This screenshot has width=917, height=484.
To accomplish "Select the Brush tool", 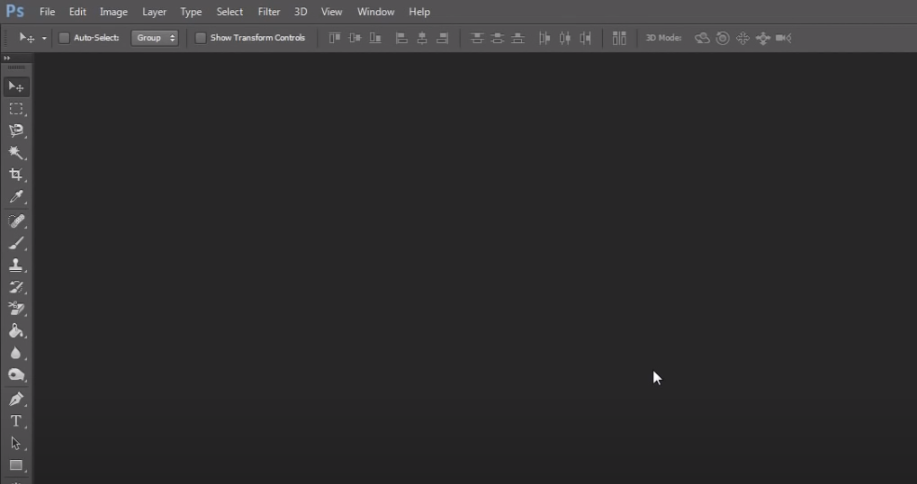I will [16, 243].
